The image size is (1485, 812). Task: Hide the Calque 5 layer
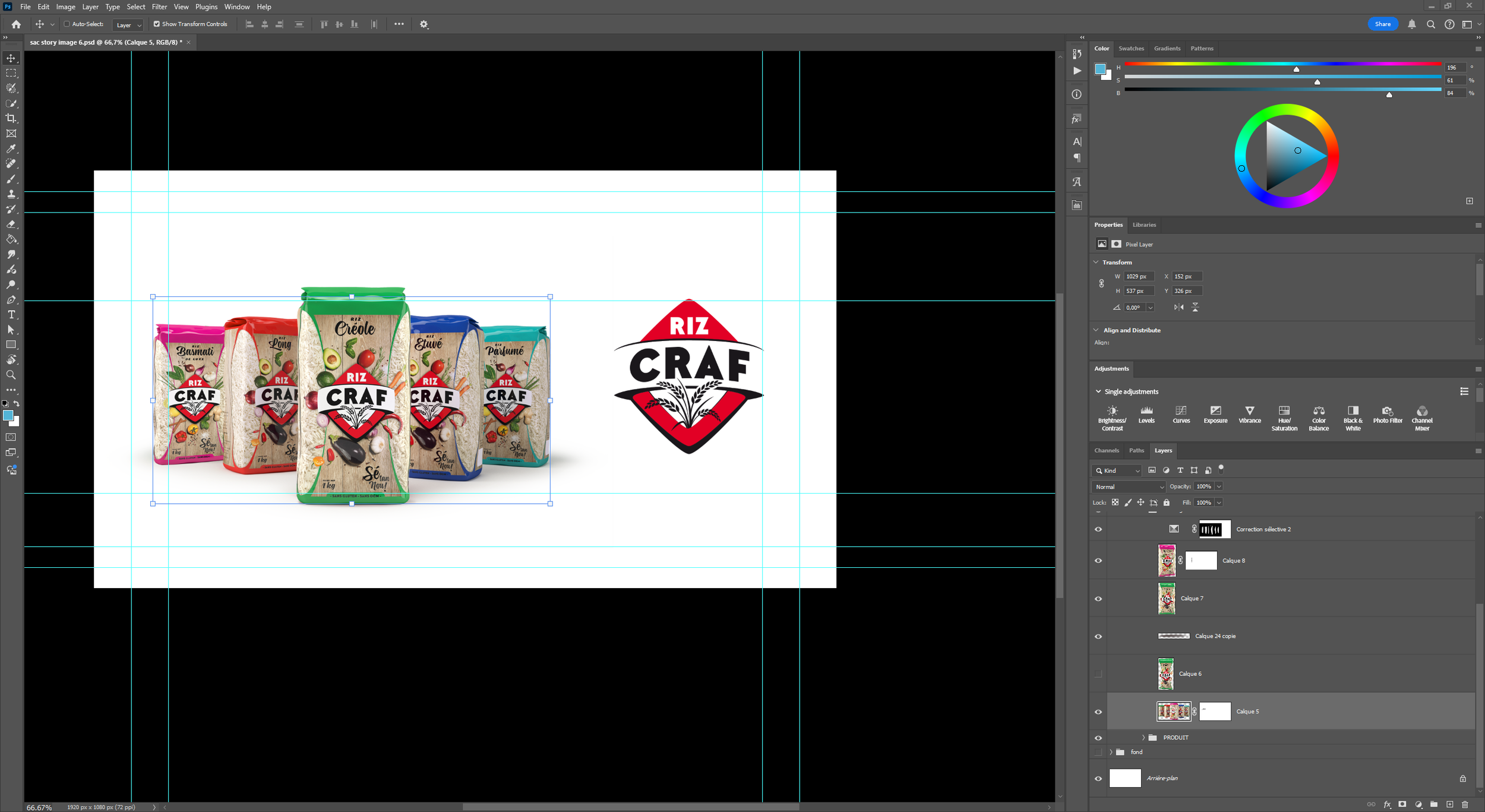(x=1098, y=712)
